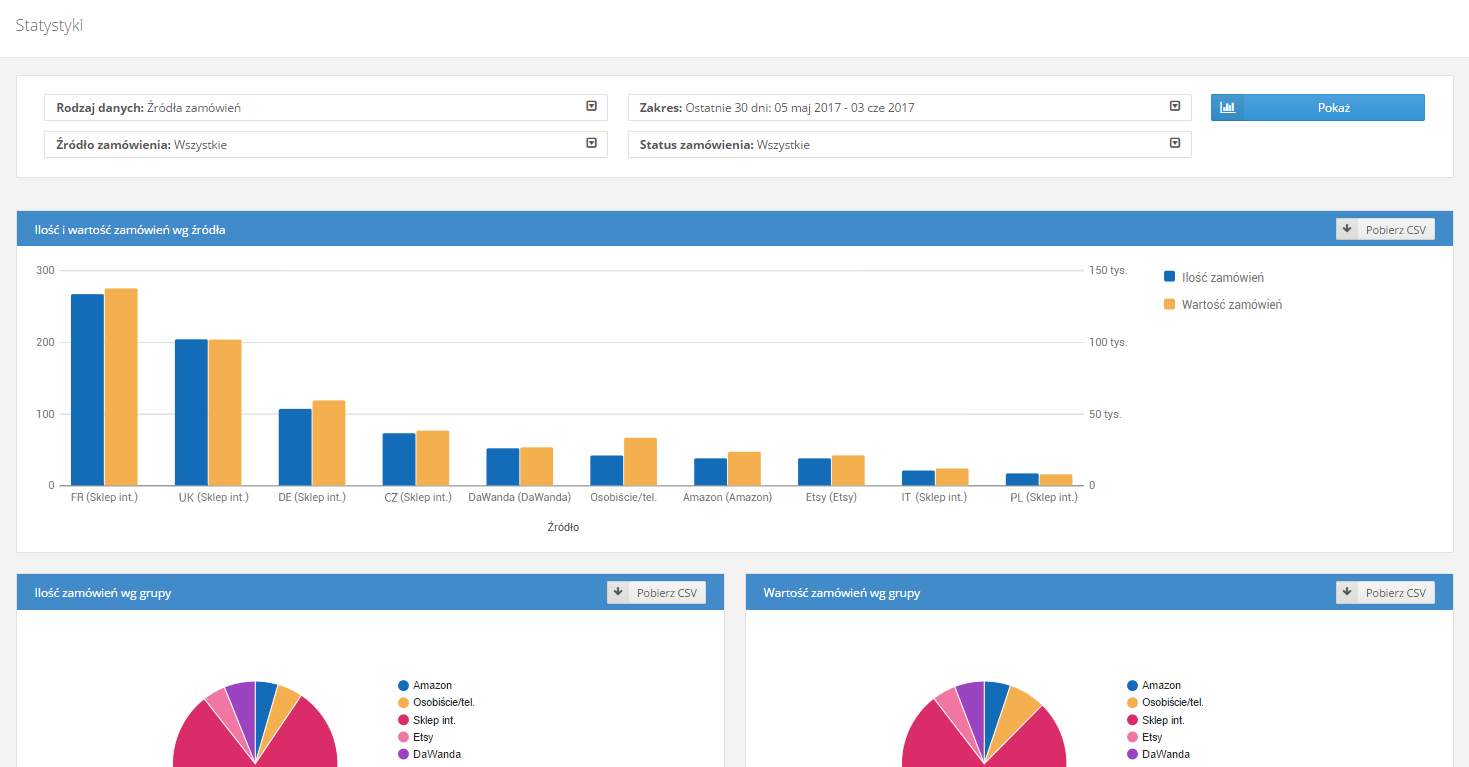This screenshot has height=767, width=1469.
Task: Click DaWanda purple dot in left pie legend
Action: 404,754
